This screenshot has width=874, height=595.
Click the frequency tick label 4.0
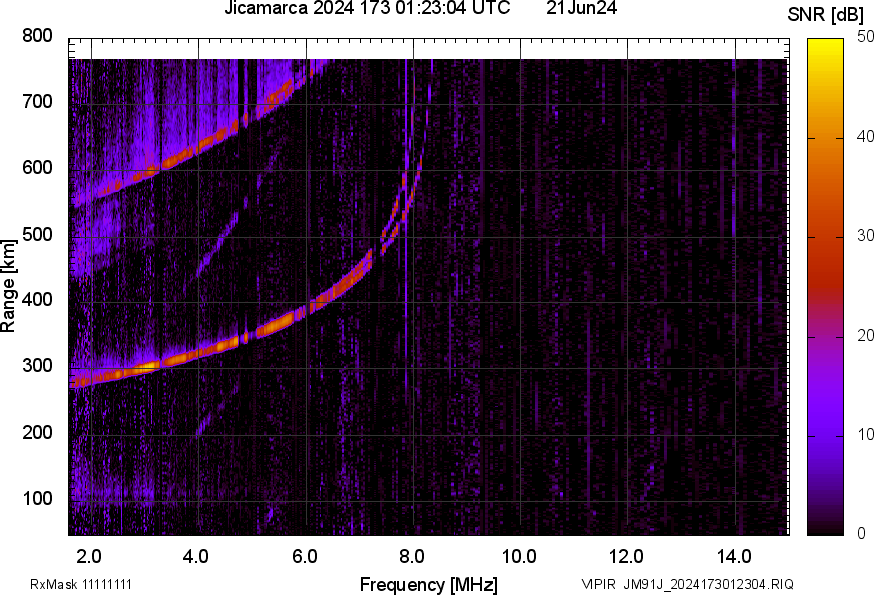(x=196, y=557)
